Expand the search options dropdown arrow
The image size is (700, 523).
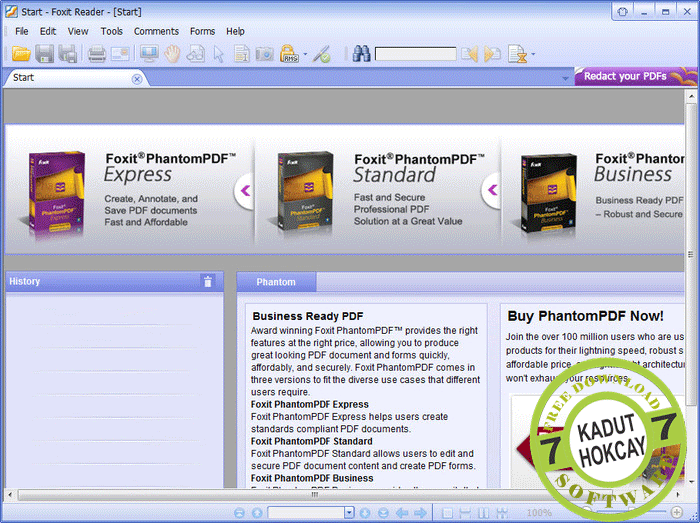click(533, 54)
